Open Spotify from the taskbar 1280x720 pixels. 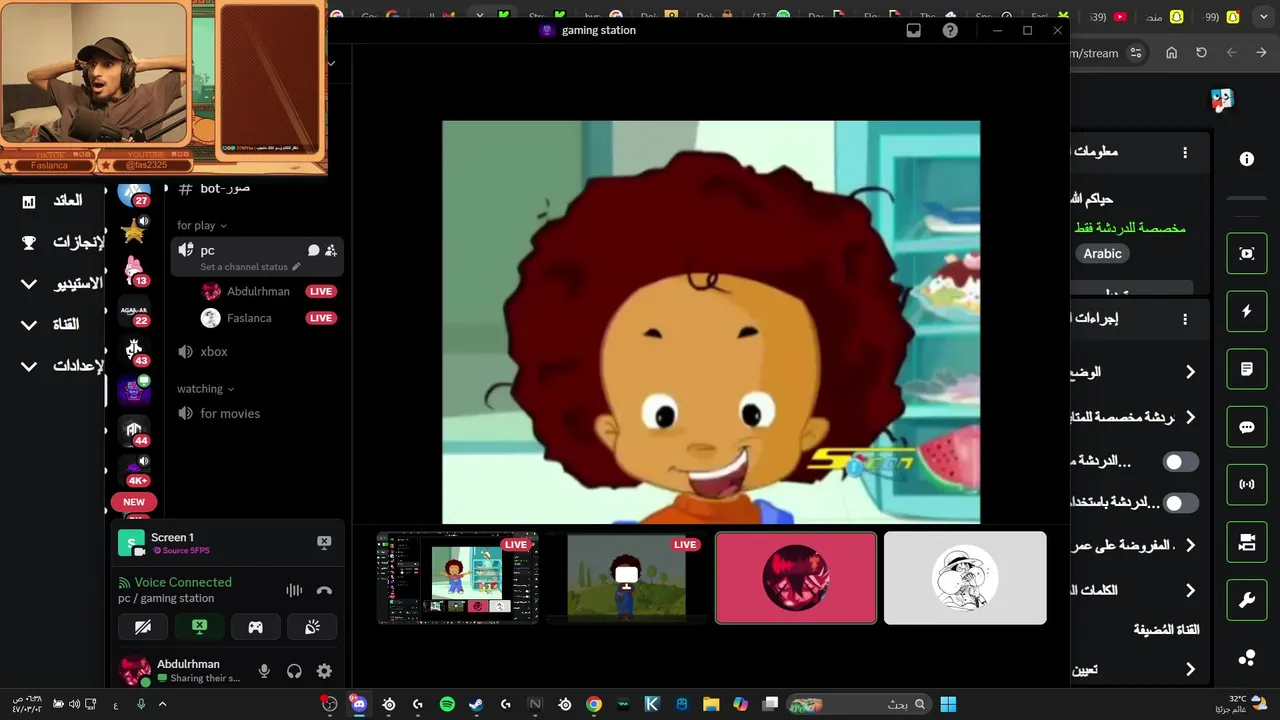click(x=447, y=704)
